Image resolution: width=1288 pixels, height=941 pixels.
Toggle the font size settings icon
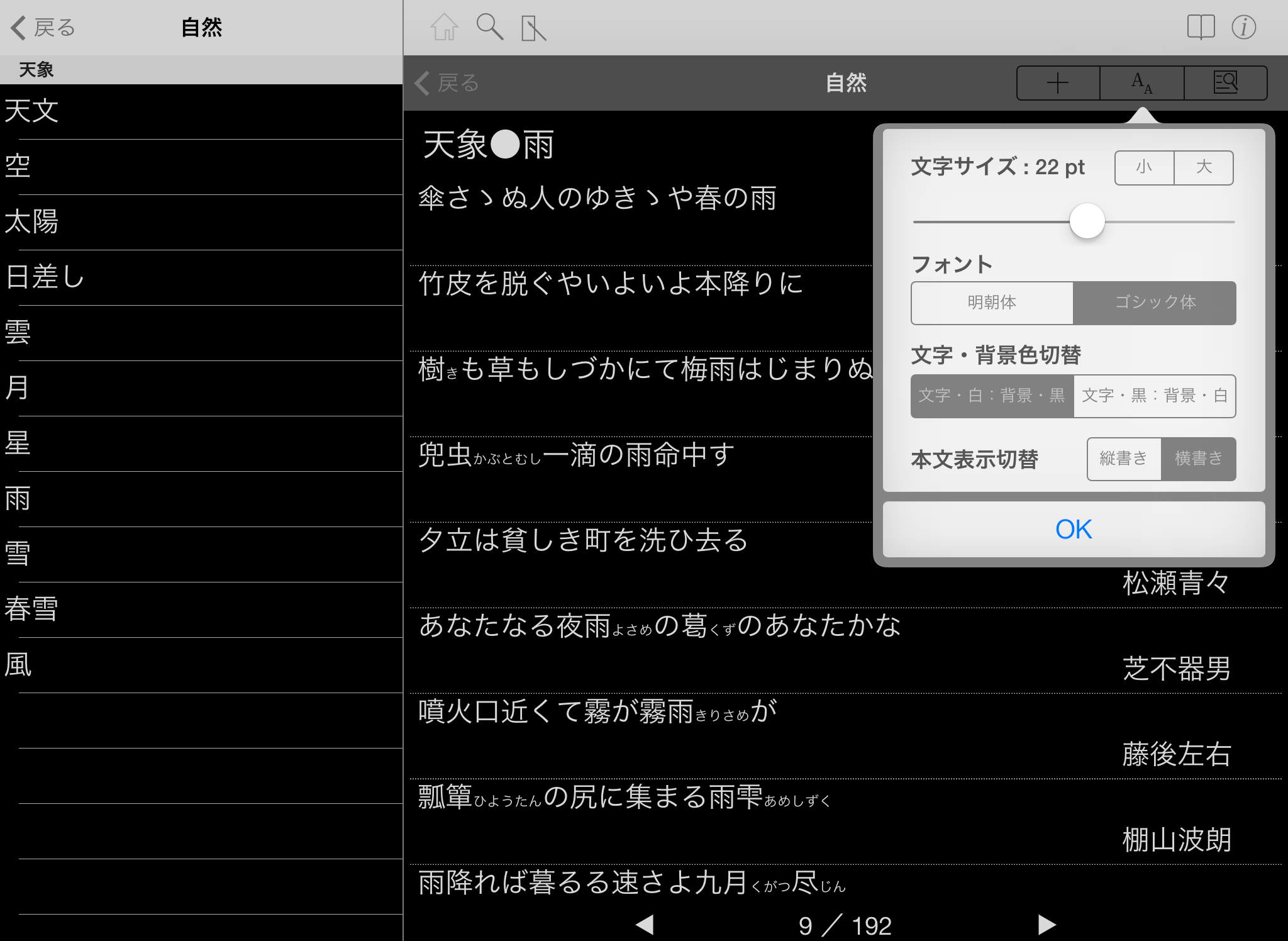point(1141,83)
